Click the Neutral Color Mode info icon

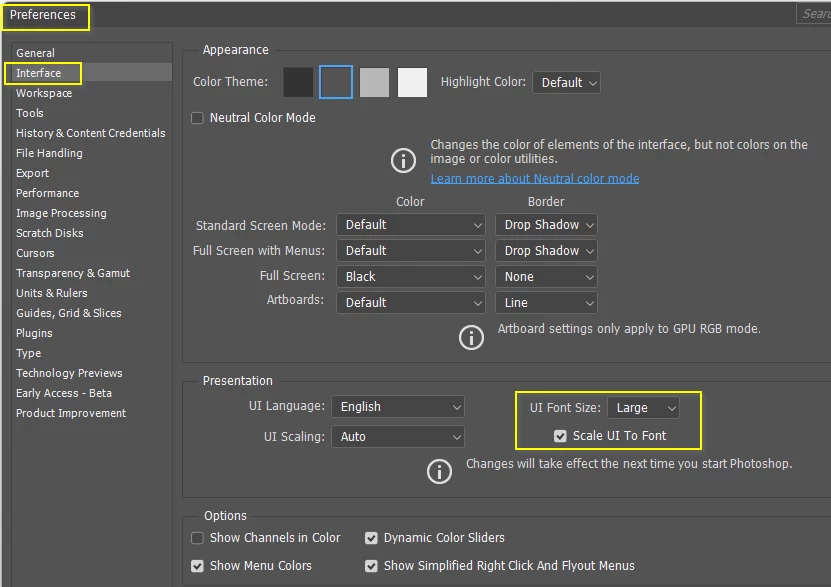click(403, 160)
